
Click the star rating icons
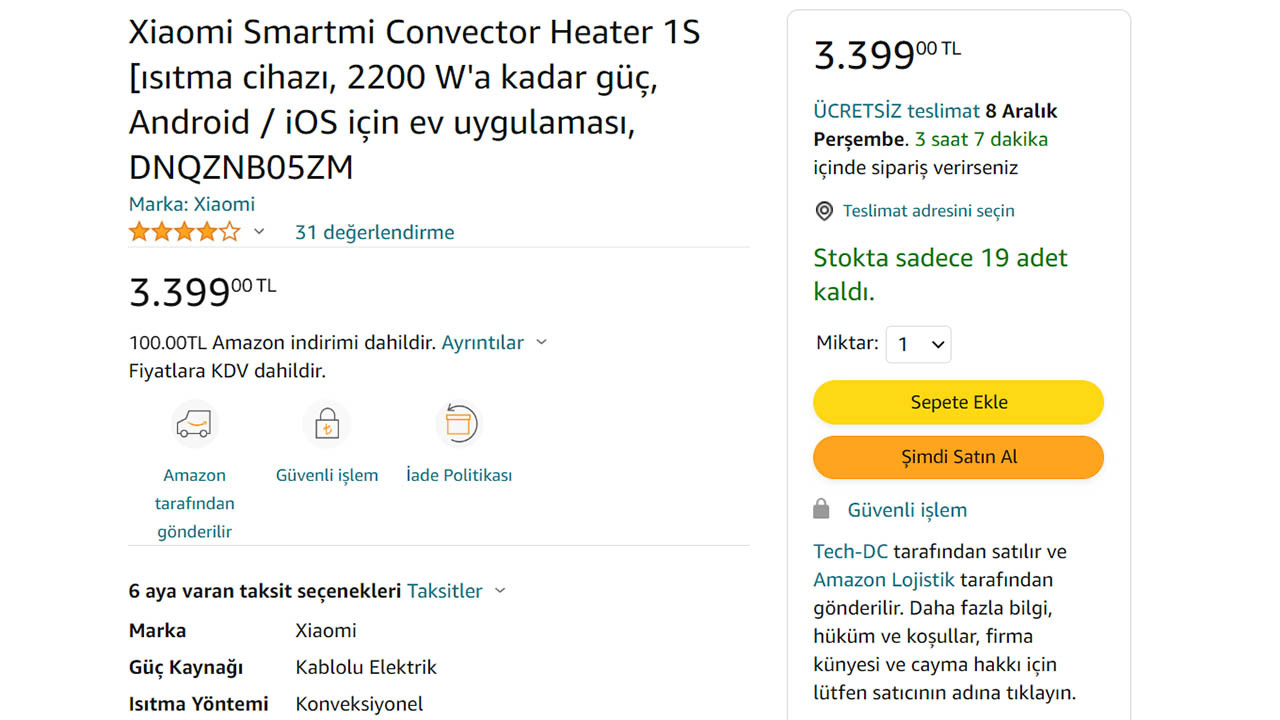pos(184,232)
